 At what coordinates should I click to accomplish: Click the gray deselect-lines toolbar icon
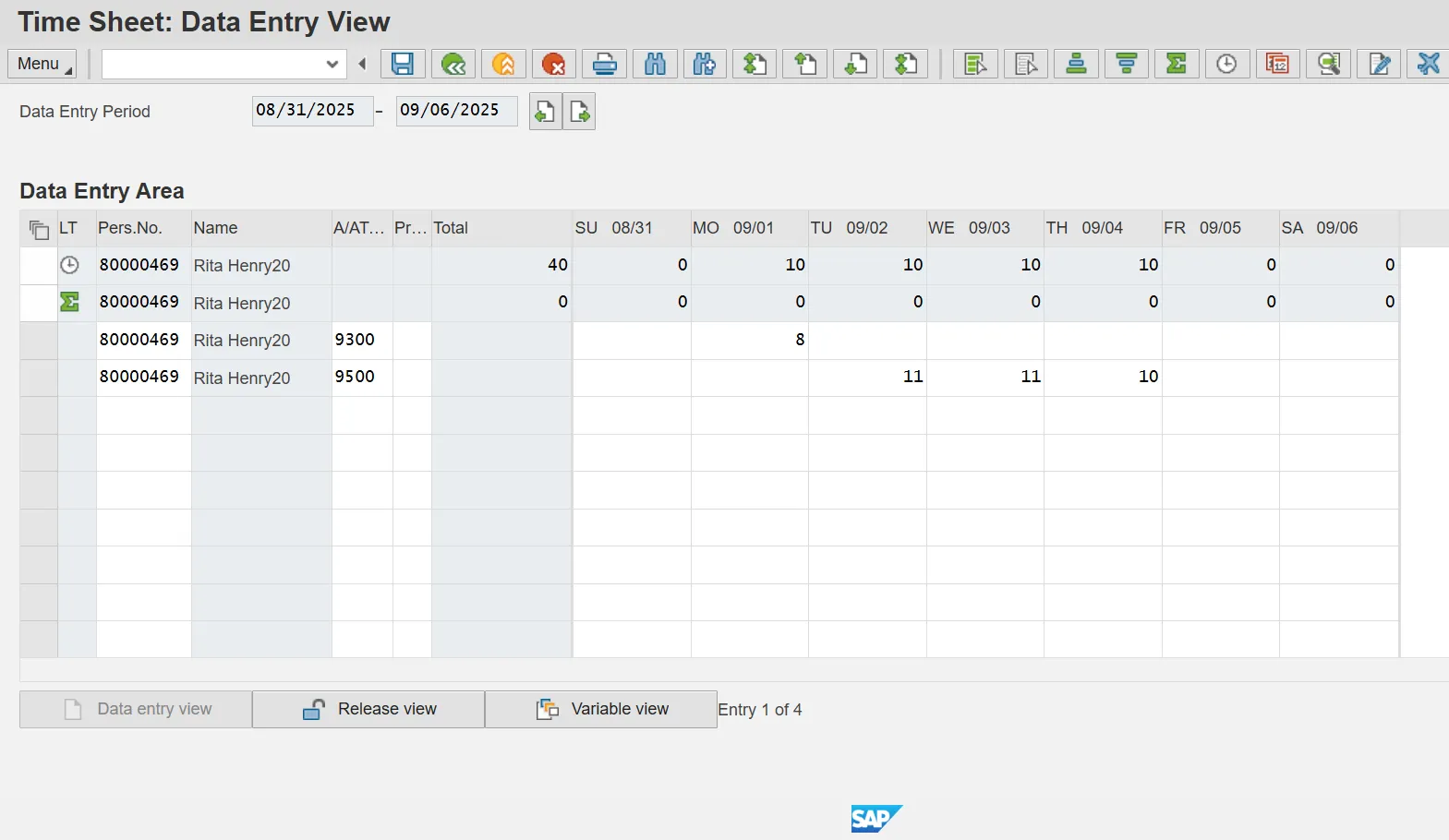tap(1026, 64)
